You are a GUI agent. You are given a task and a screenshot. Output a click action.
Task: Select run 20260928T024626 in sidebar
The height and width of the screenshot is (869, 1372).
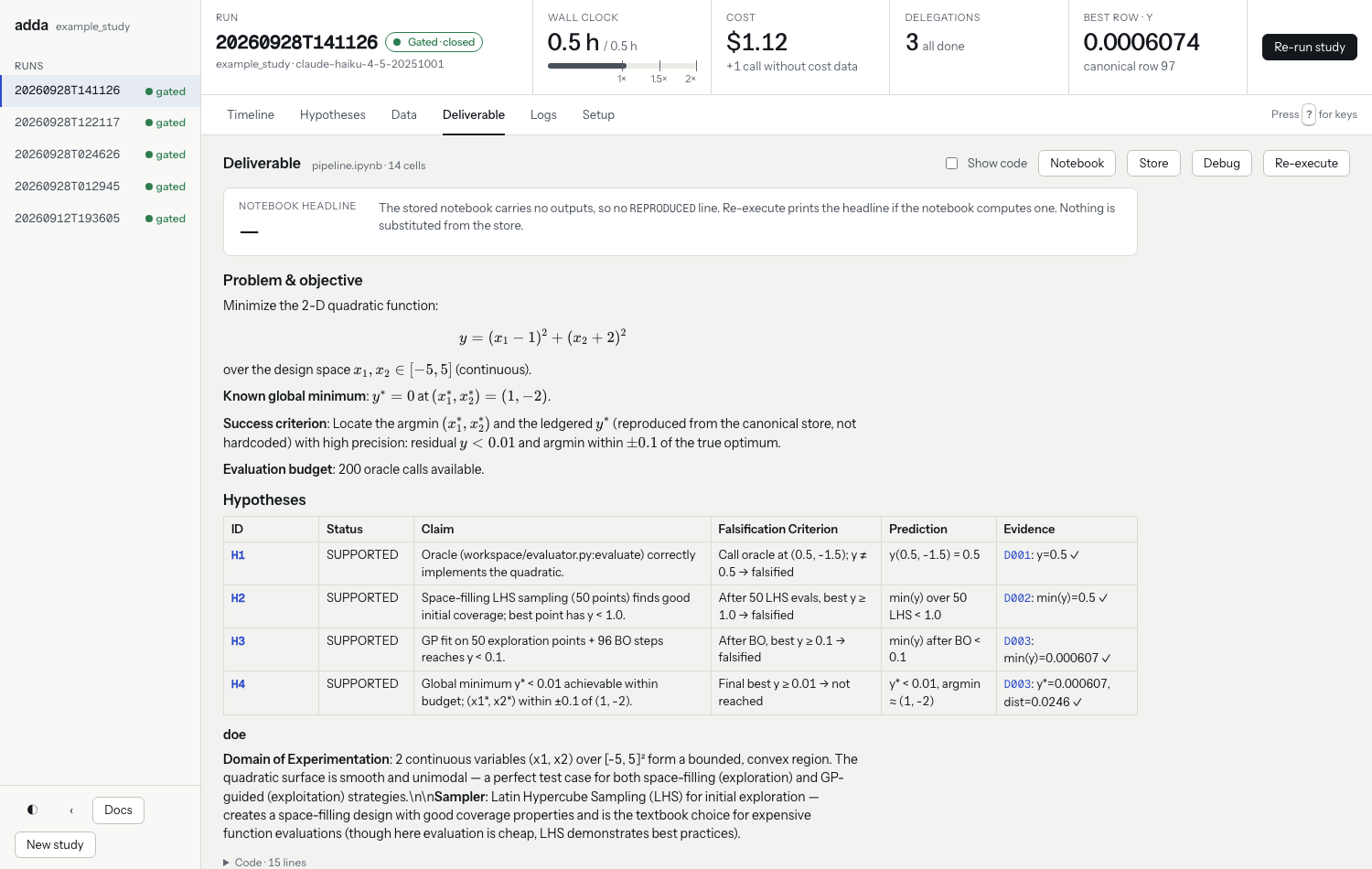pyautogui.click(x=101, y=155)
